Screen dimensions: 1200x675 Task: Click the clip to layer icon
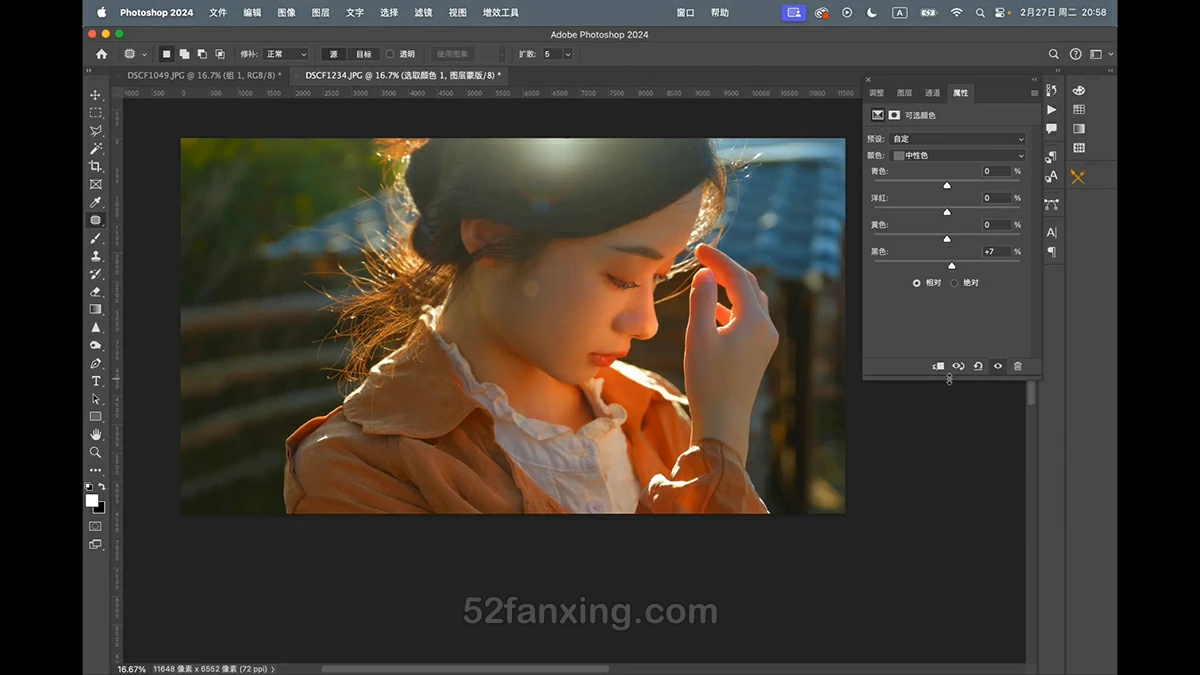pos(938,366)
